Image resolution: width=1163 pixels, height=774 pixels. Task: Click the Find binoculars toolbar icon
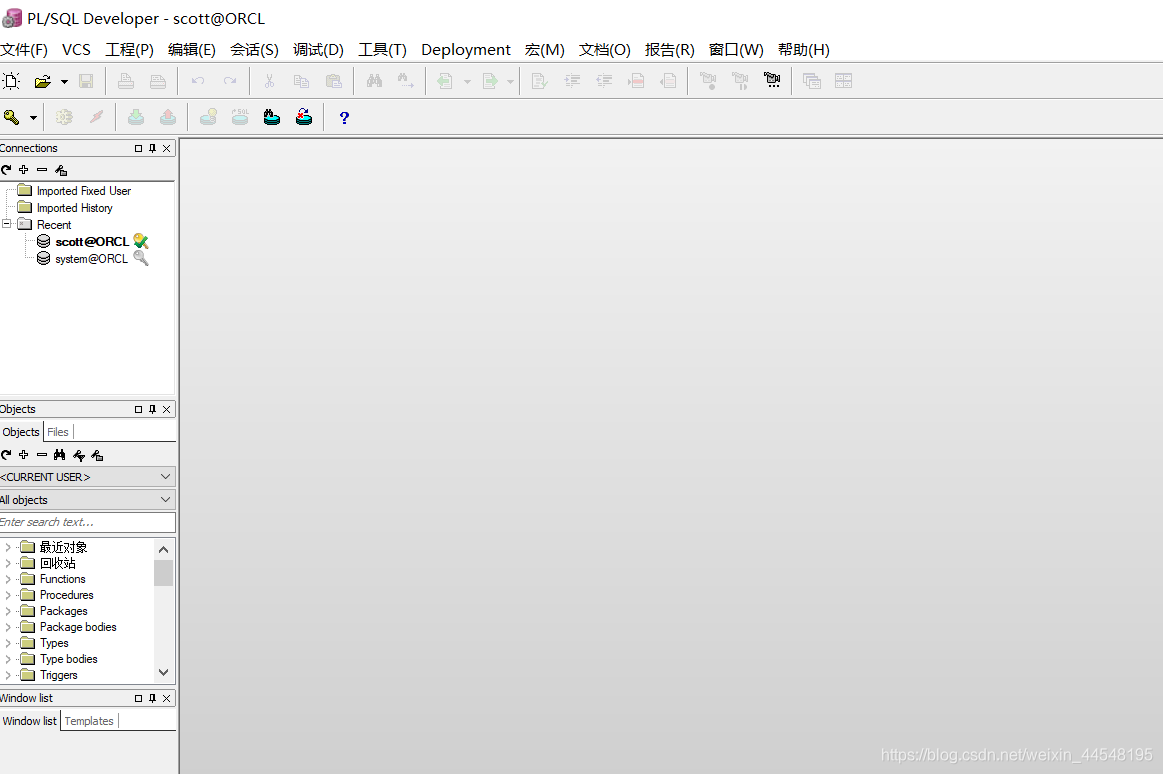tap(375, 81)
